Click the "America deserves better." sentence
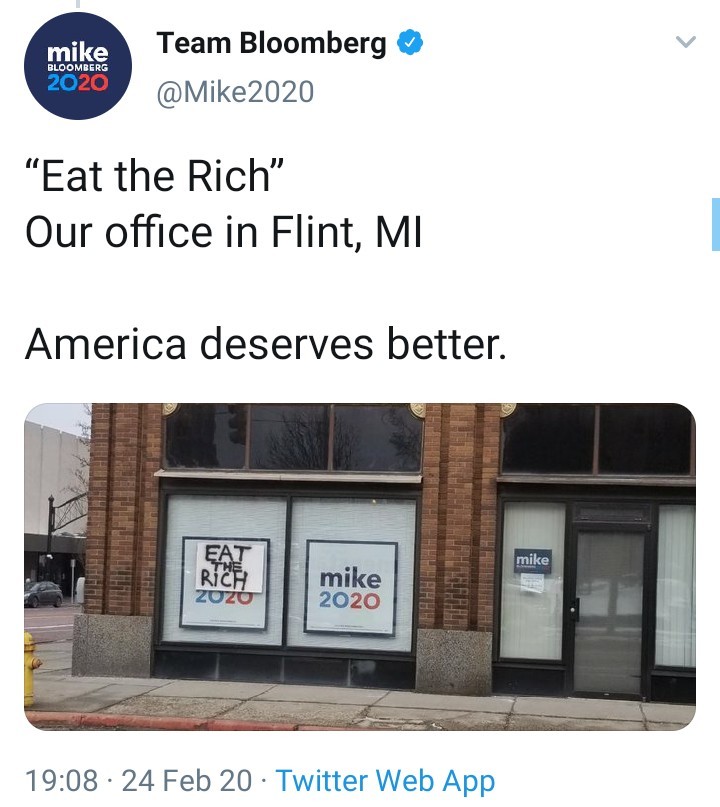Viewport: 720px width, 807px height. pos(266,344)
